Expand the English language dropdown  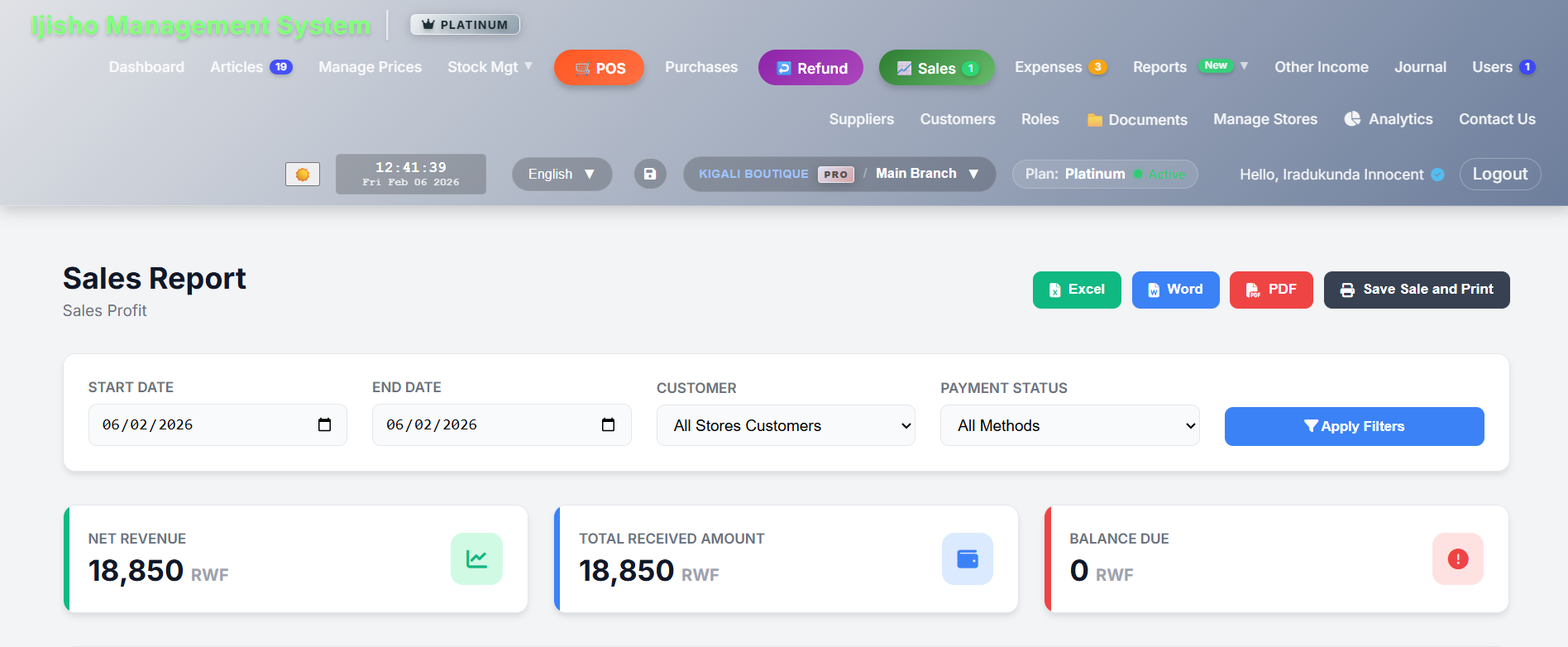[562, 174]
